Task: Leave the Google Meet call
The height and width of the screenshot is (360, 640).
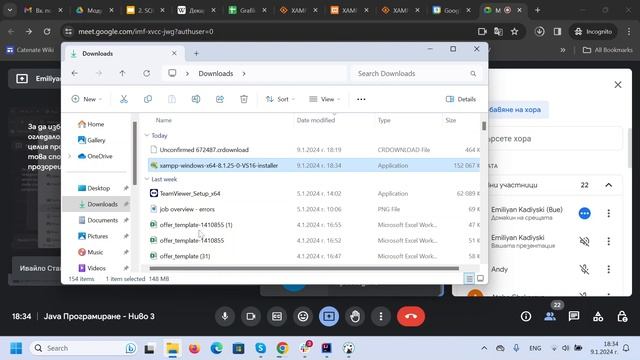Action: tap(411, 316)
